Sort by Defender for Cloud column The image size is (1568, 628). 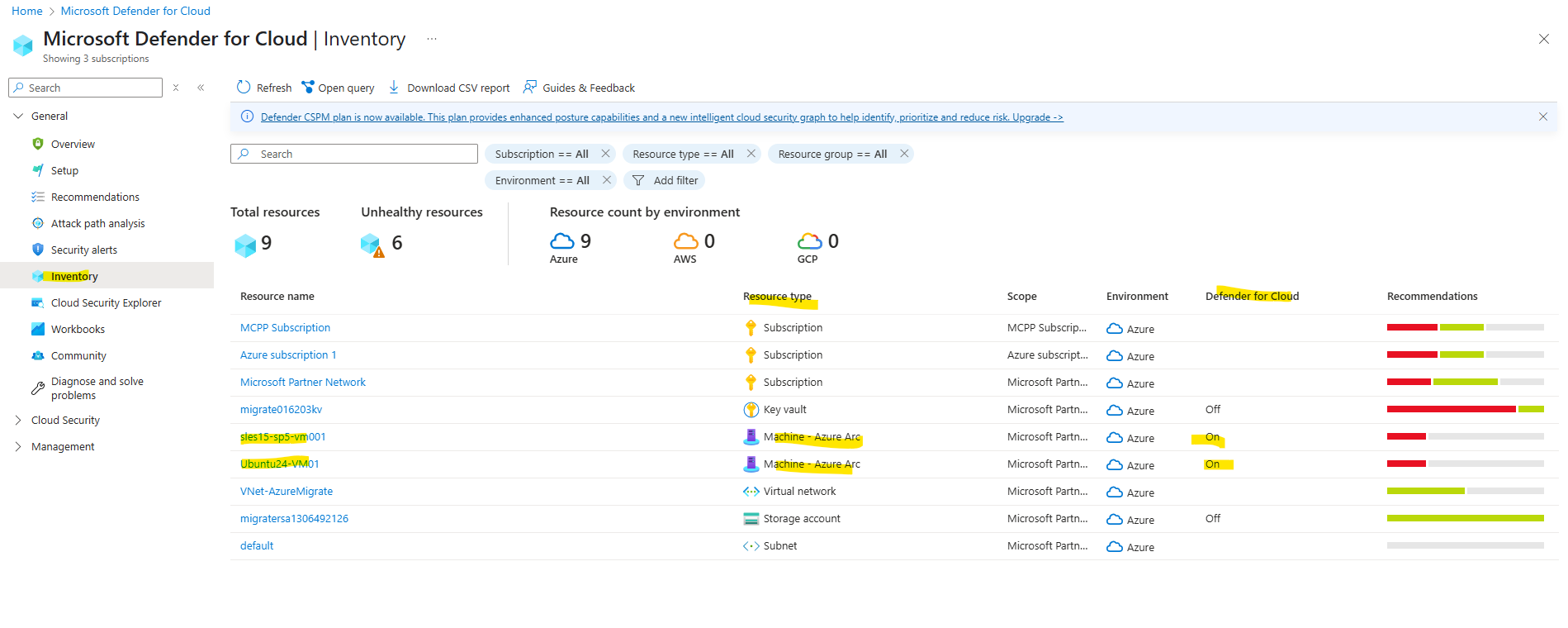coord(1252,296)
